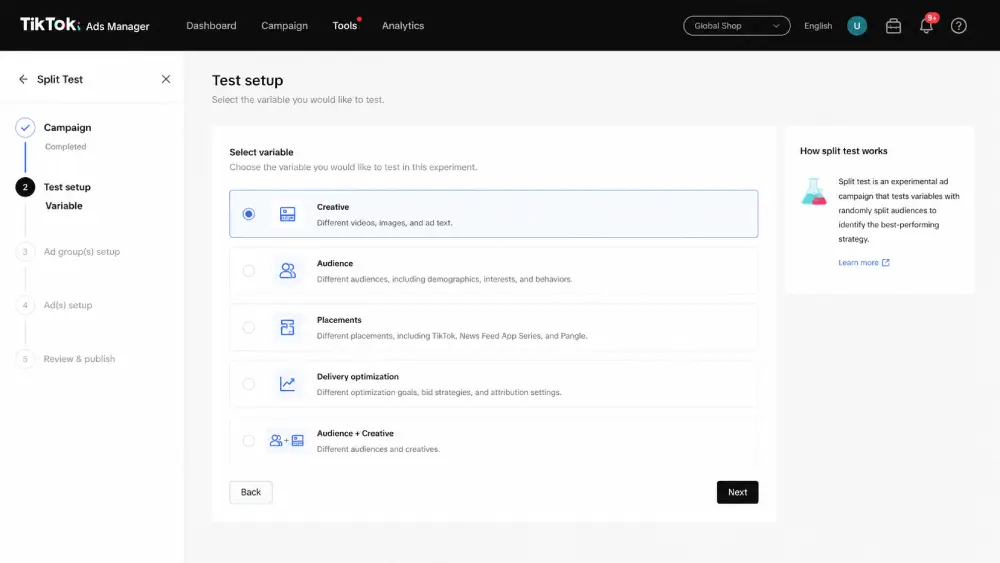Click the Placements layout icon
Image resolution: width=1000 pixels, height=563 pixels.
[x=288, y=327]
